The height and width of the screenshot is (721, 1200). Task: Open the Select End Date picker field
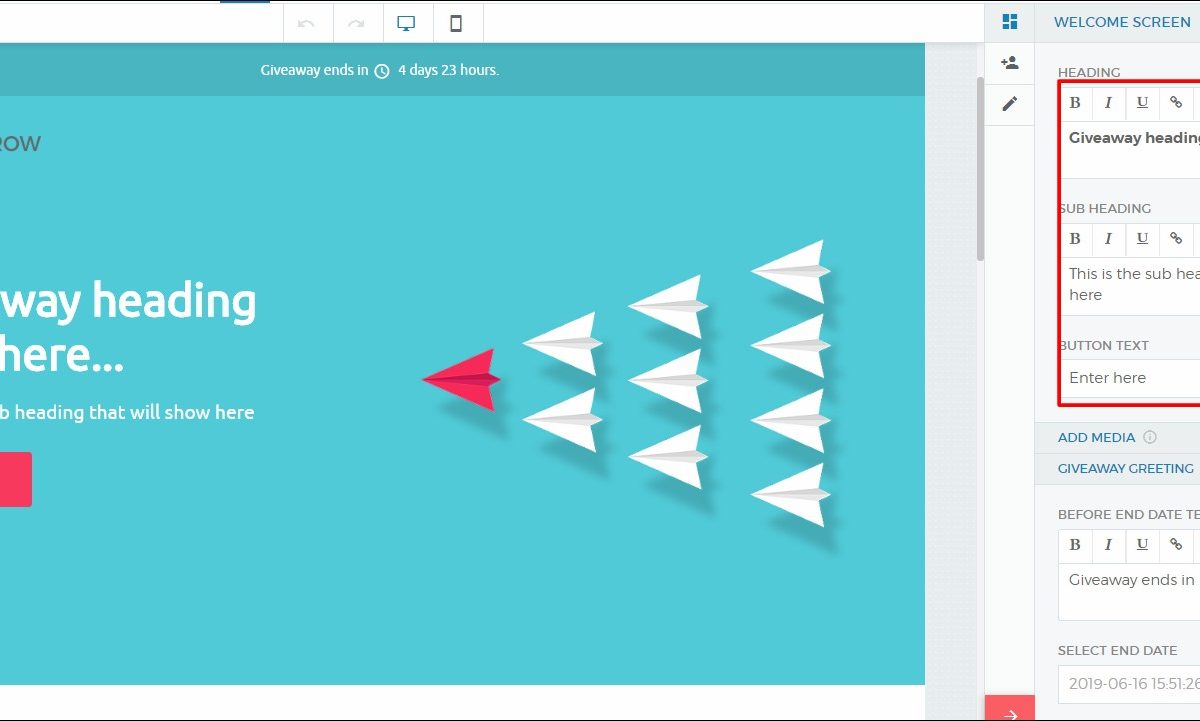[x=1128, y=684]
